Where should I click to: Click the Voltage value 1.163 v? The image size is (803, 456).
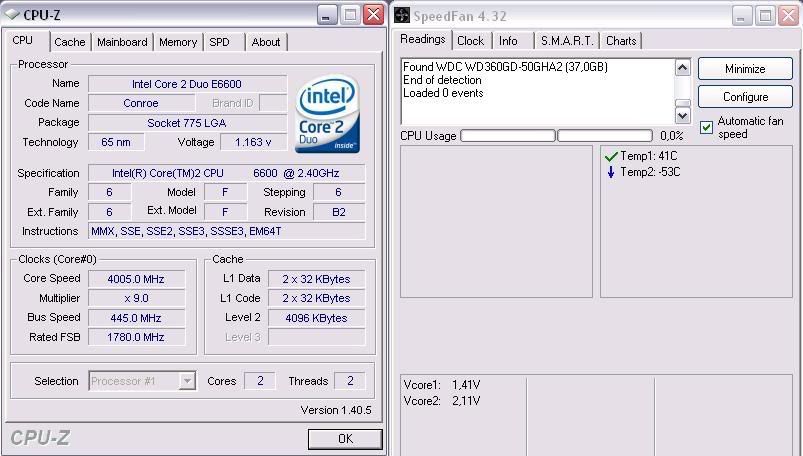click(253, 142)
